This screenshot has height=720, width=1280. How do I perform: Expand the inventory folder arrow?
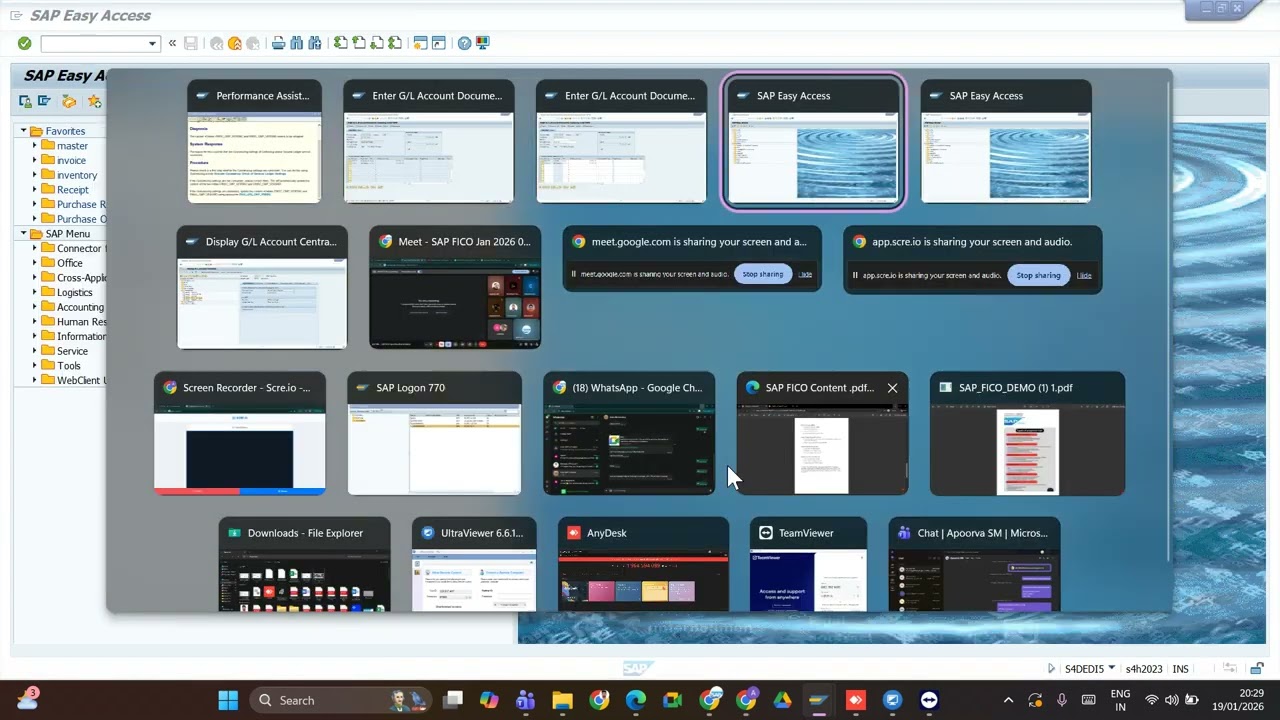click(x=34, y=175)
